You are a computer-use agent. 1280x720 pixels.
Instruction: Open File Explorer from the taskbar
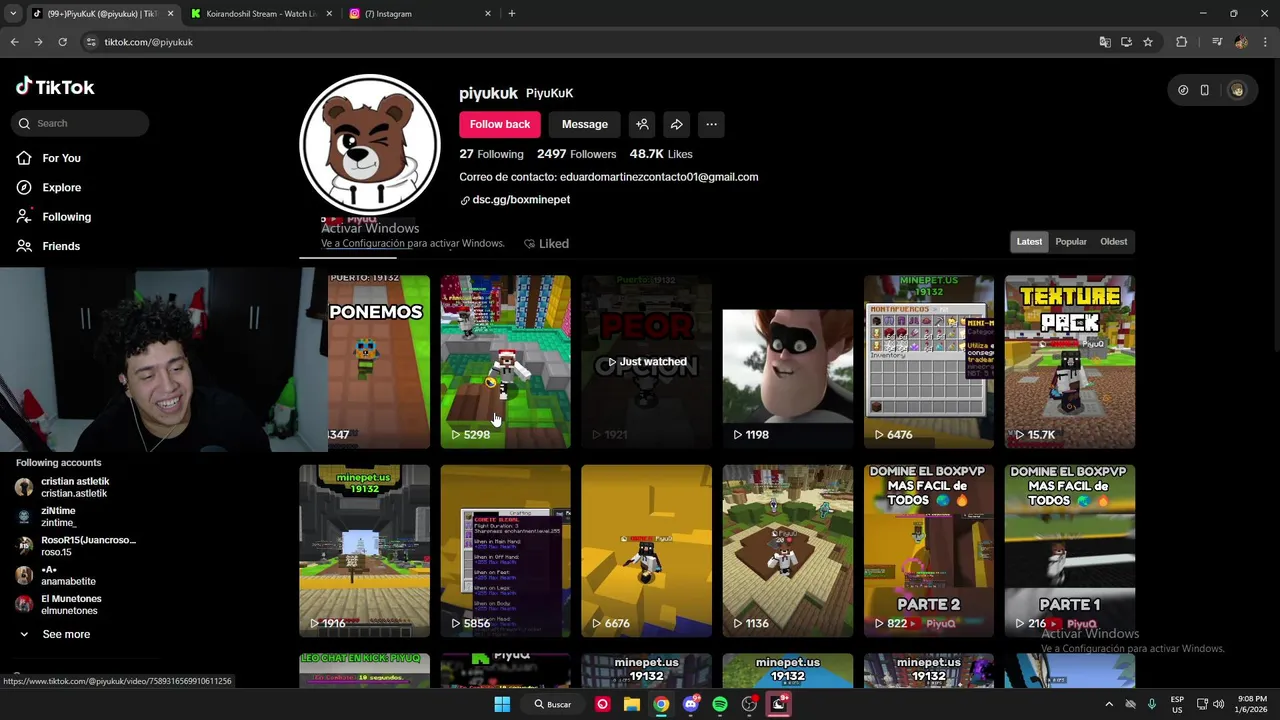click(x=632, y=704)
